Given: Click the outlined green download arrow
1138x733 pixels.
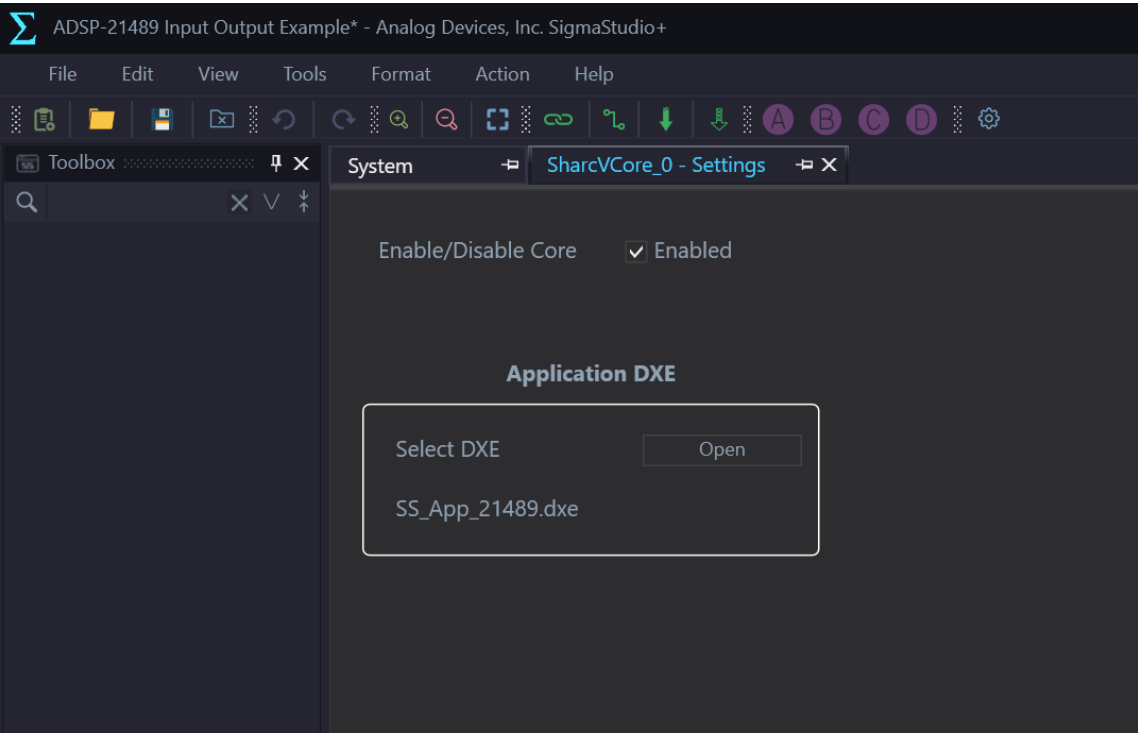Looking at the screenshot, I should pyautogui.click(x=719, y=119).
